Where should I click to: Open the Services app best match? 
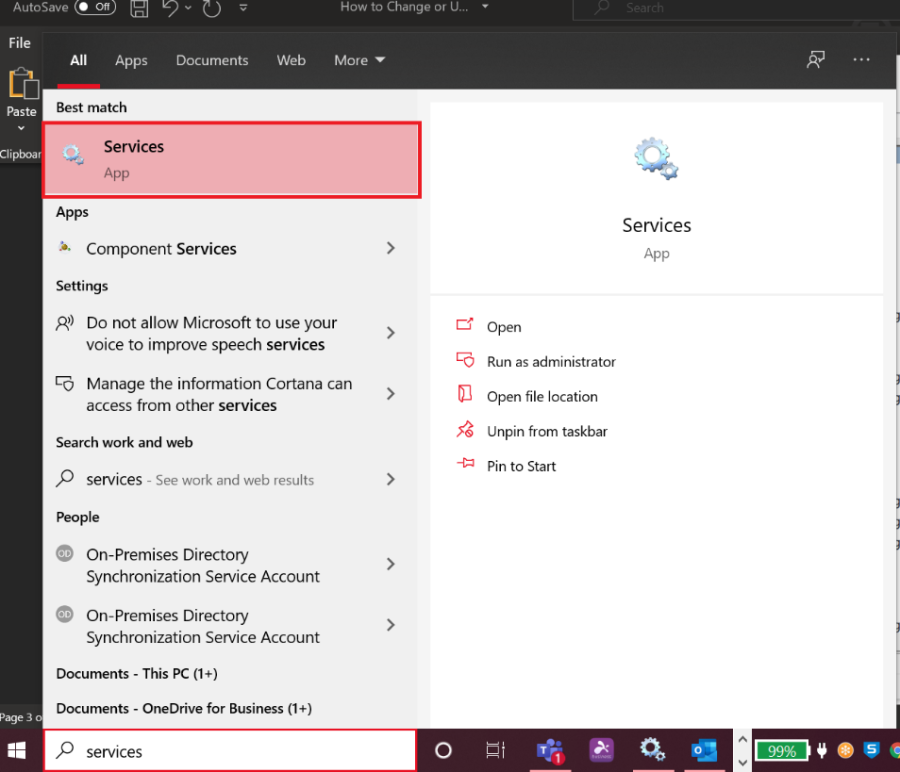click(x=232, y=160)
